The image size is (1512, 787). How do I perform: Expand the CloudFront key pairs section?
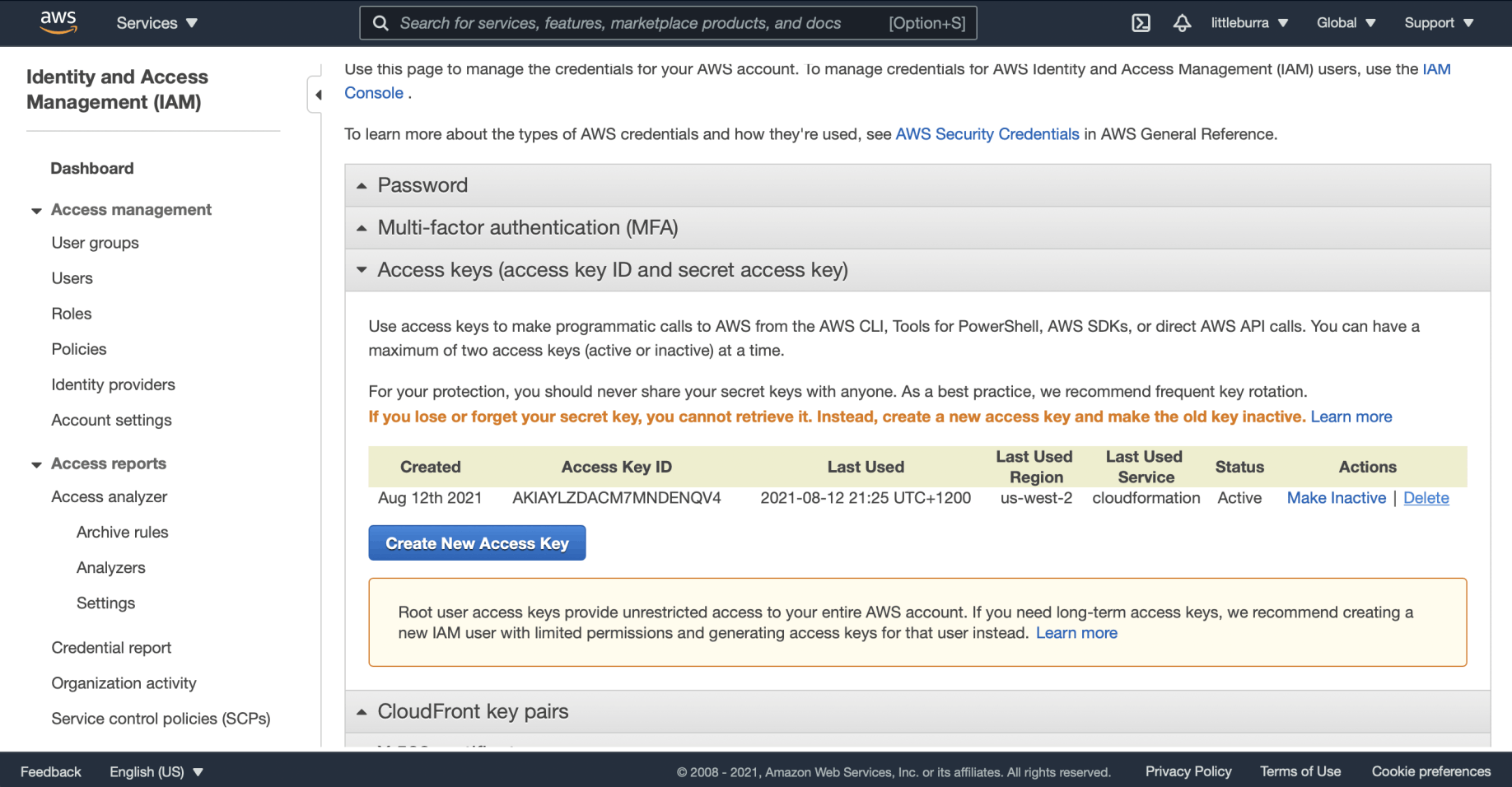tap(473, 711)
